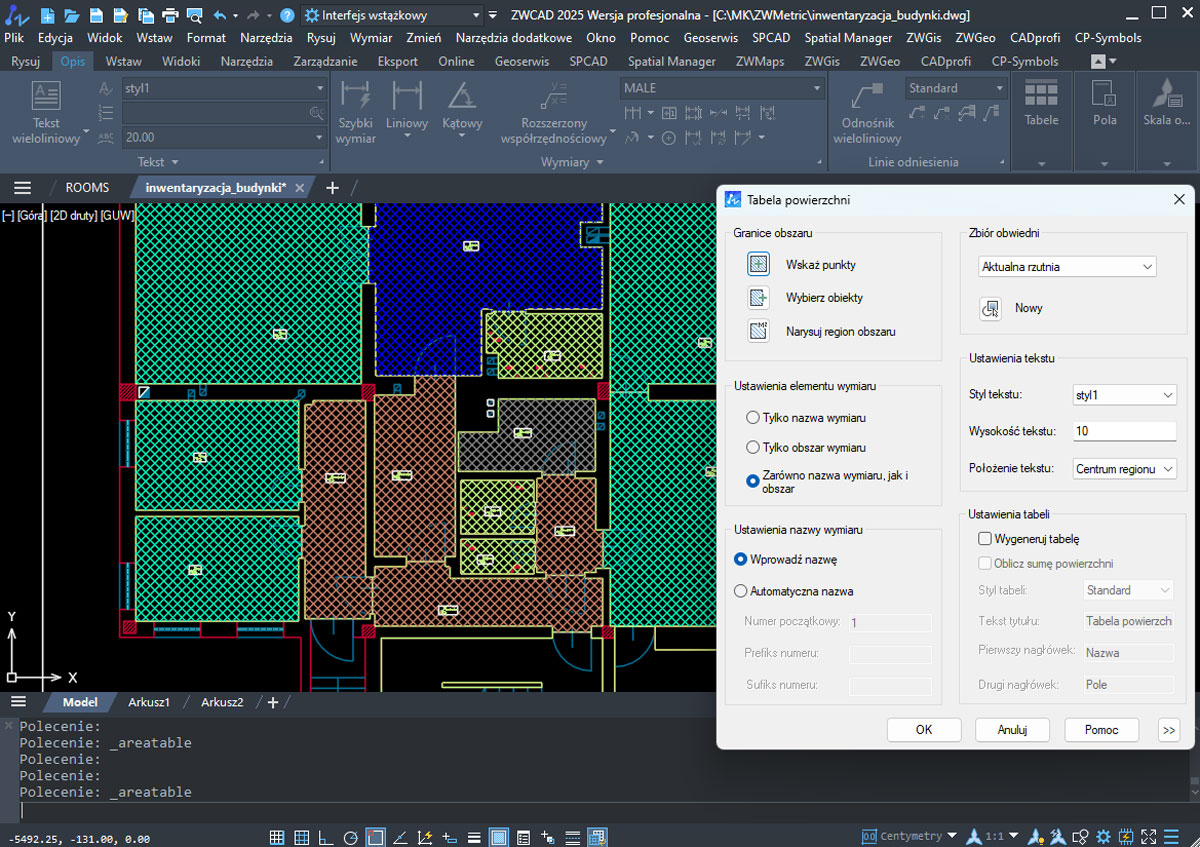Open the Plik menu
This screenshot has height=847, width=1200.
(15, 38)
